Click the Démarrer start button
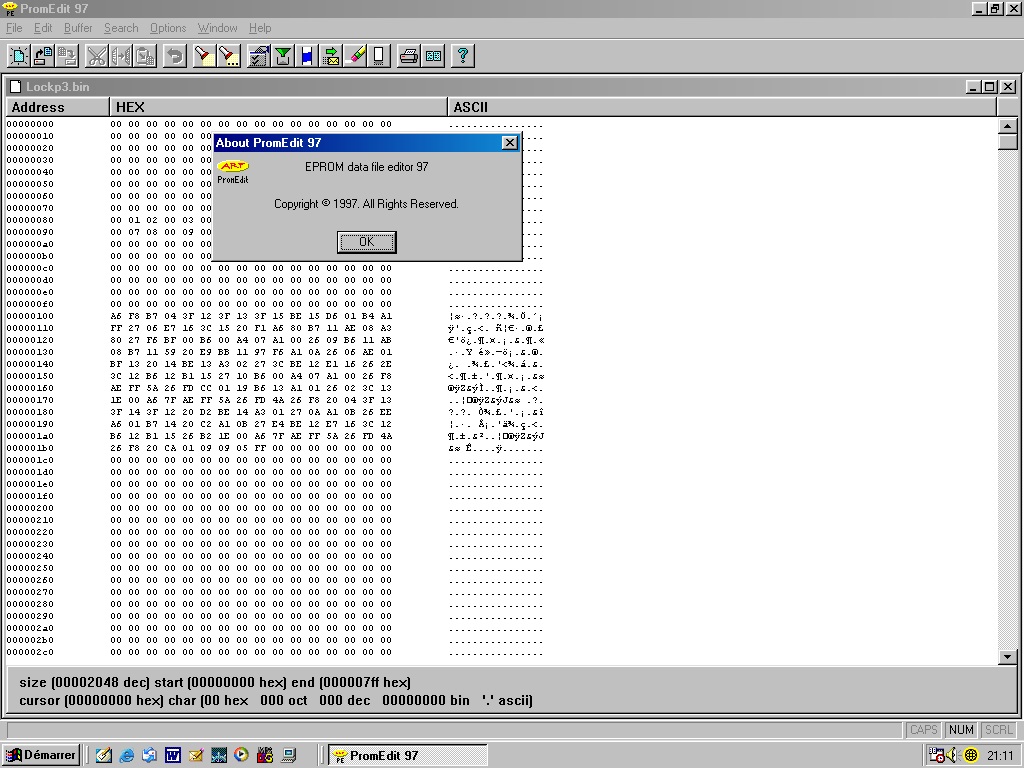 point(41,756)
